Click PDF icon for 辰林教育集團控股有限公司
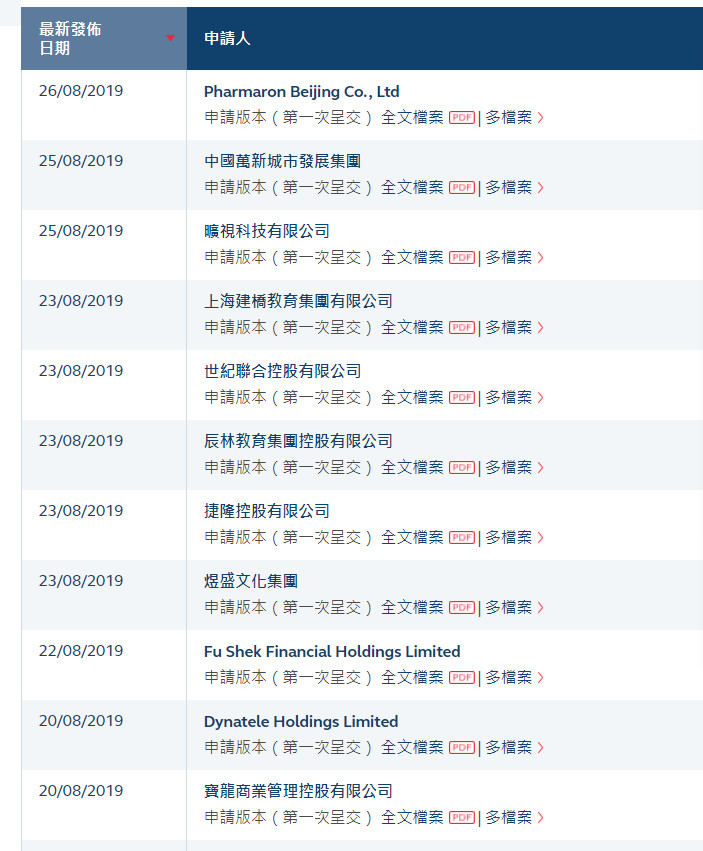The width and height of the screenshot is (703, 851). point(461,467)
